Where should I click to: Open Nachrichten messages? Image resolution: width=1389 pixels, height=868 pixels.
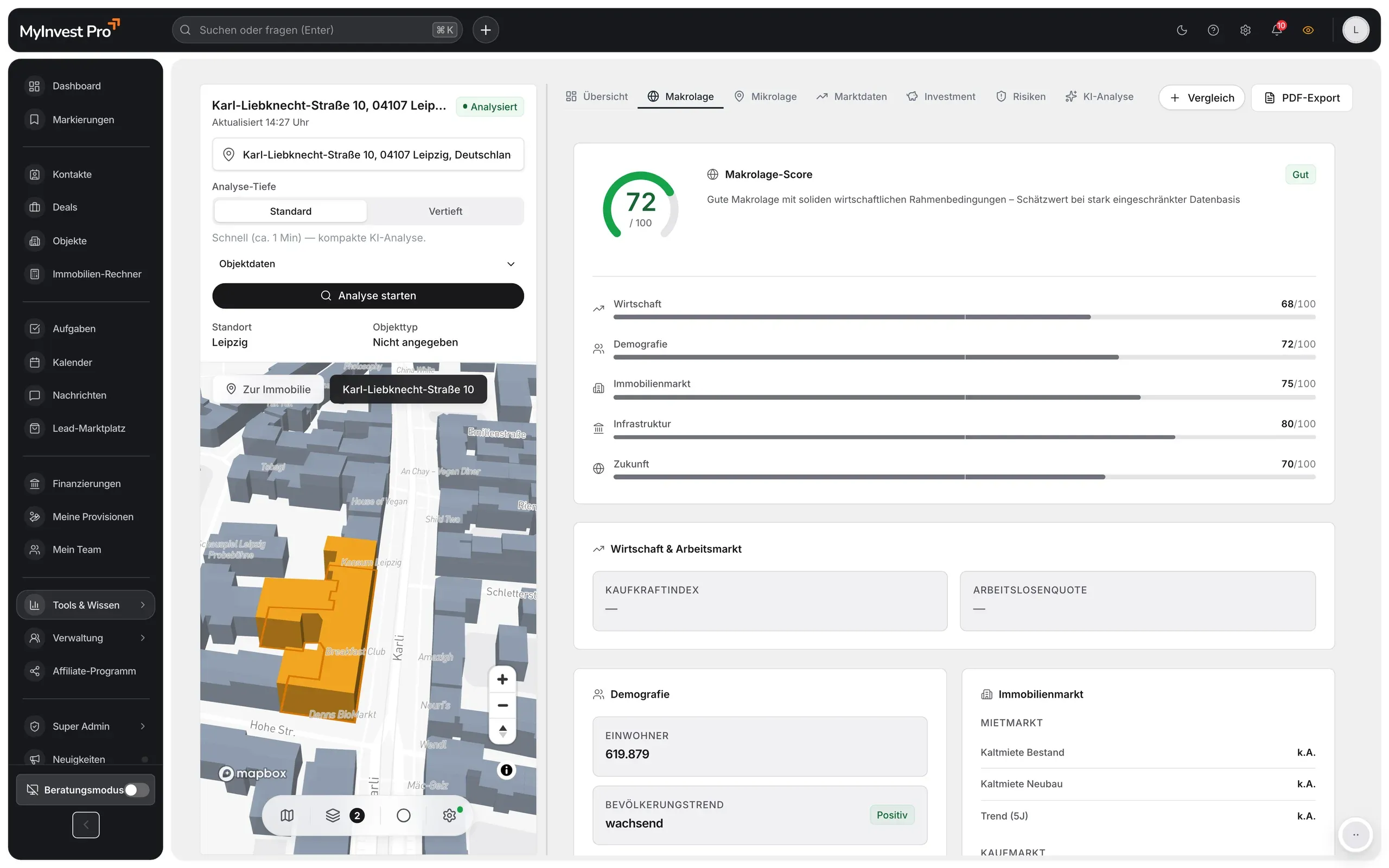[x=86, y=395]
